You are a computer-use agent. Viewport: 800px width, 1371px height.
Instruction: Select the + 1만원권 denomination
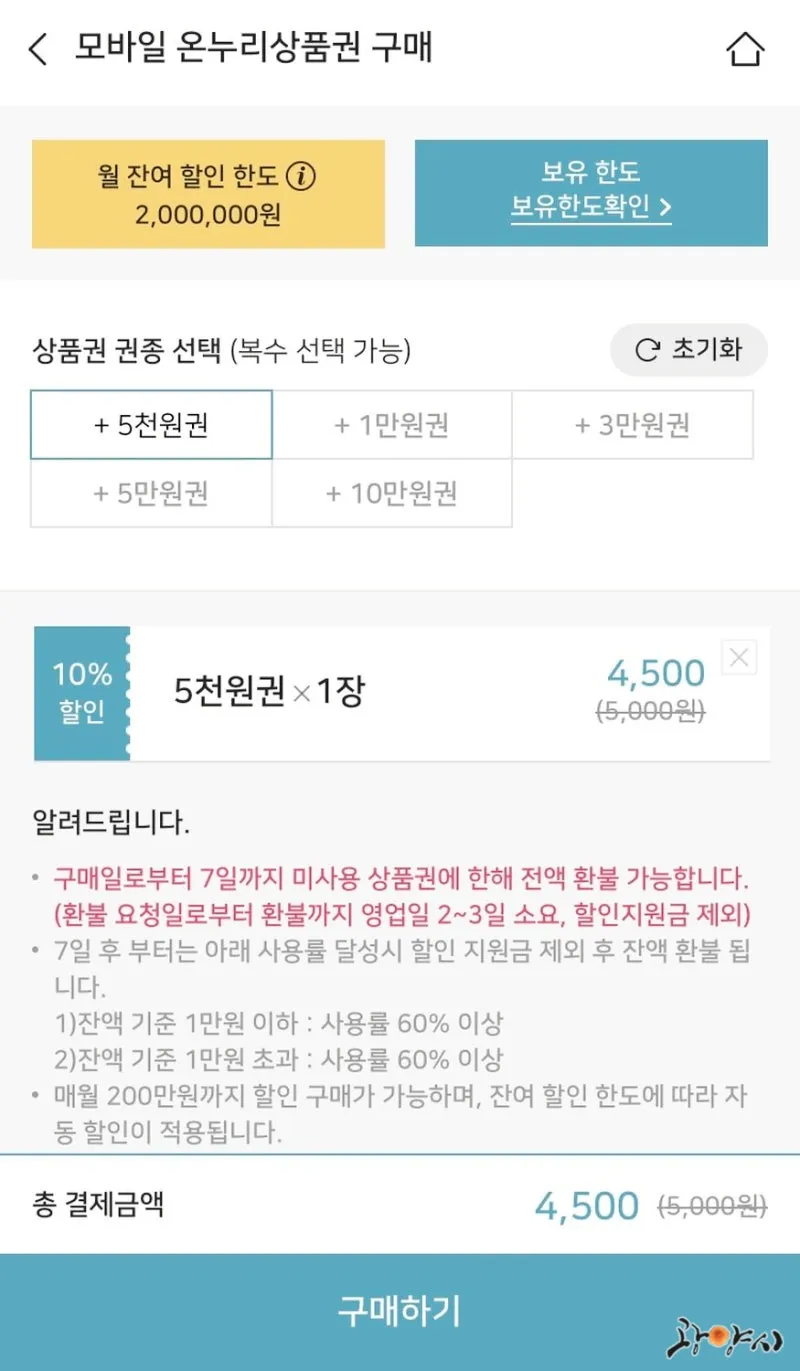tap(392, 425)
